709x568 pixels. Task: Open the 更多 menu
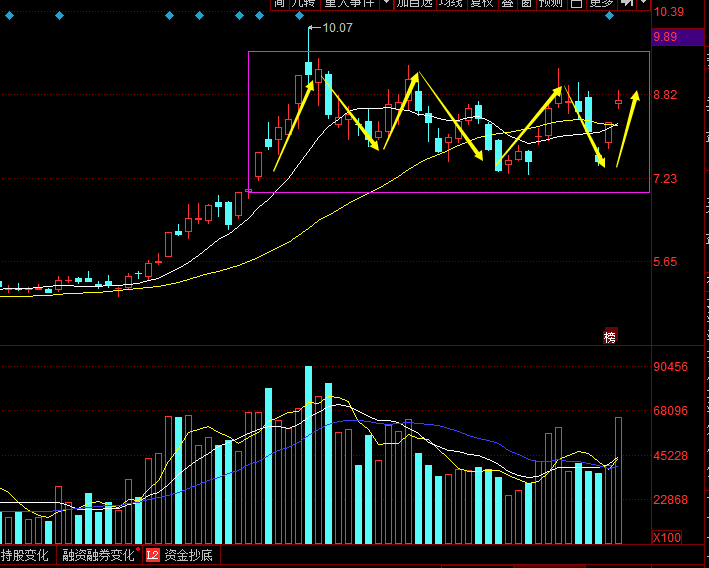pyautogui.click(x=601, y=4)
